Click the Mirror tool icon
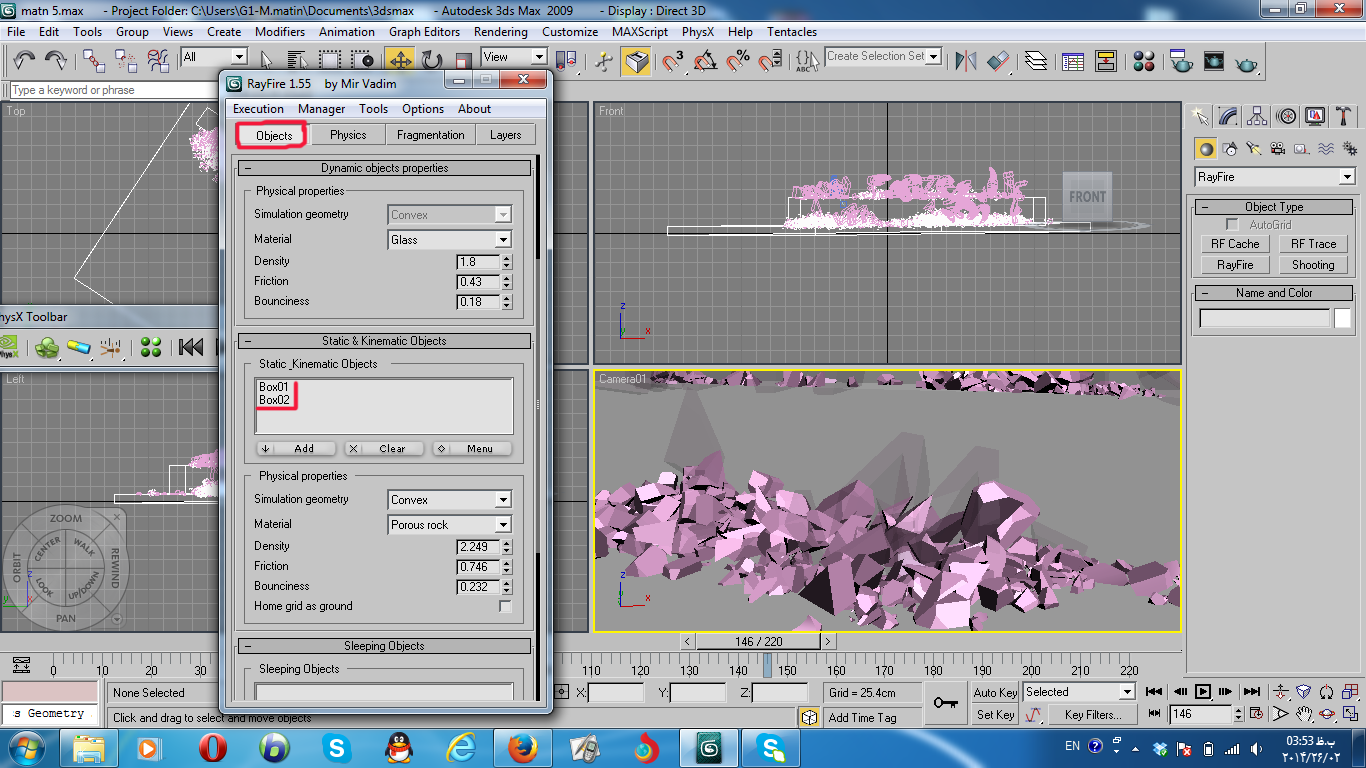1366x768 pixels. point(965,60)
